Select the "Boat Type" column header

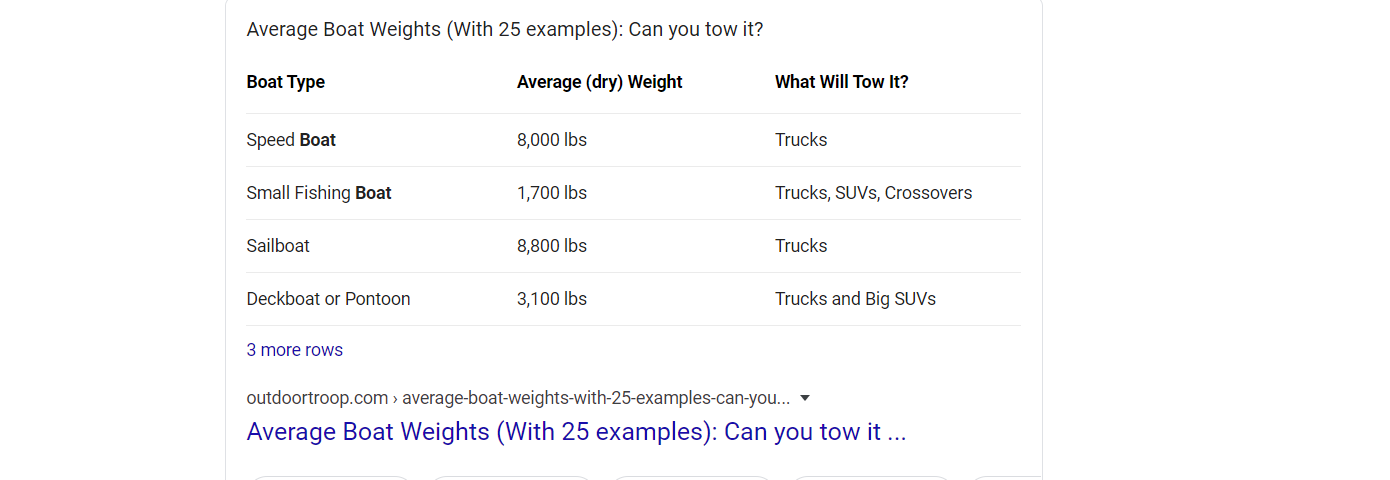(x=285, y=82)
